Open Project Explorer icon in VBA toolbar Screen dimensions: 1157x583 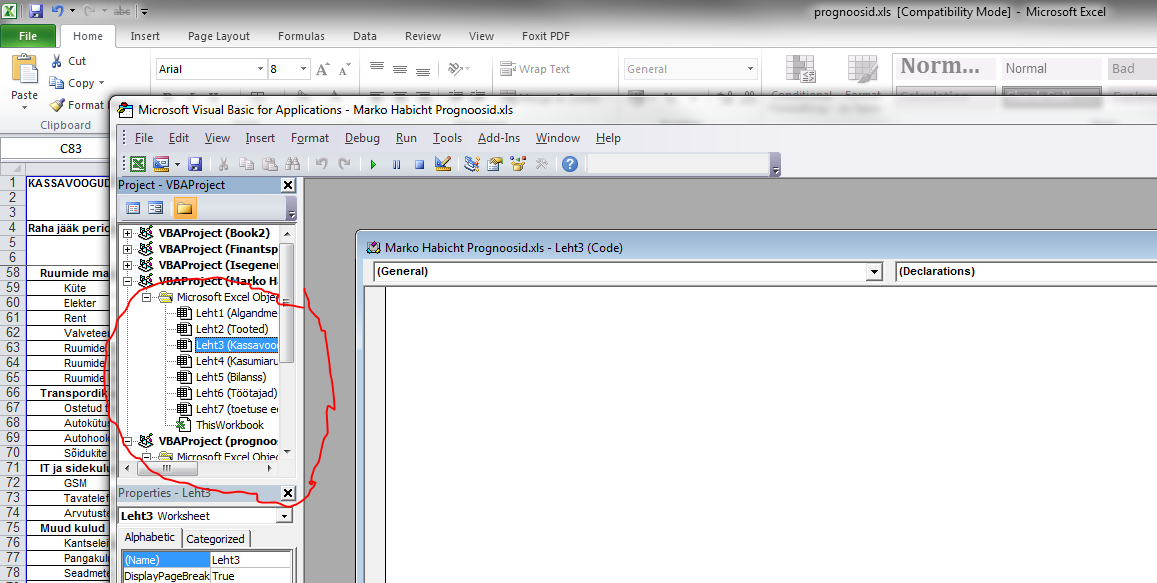coord(472,164)
